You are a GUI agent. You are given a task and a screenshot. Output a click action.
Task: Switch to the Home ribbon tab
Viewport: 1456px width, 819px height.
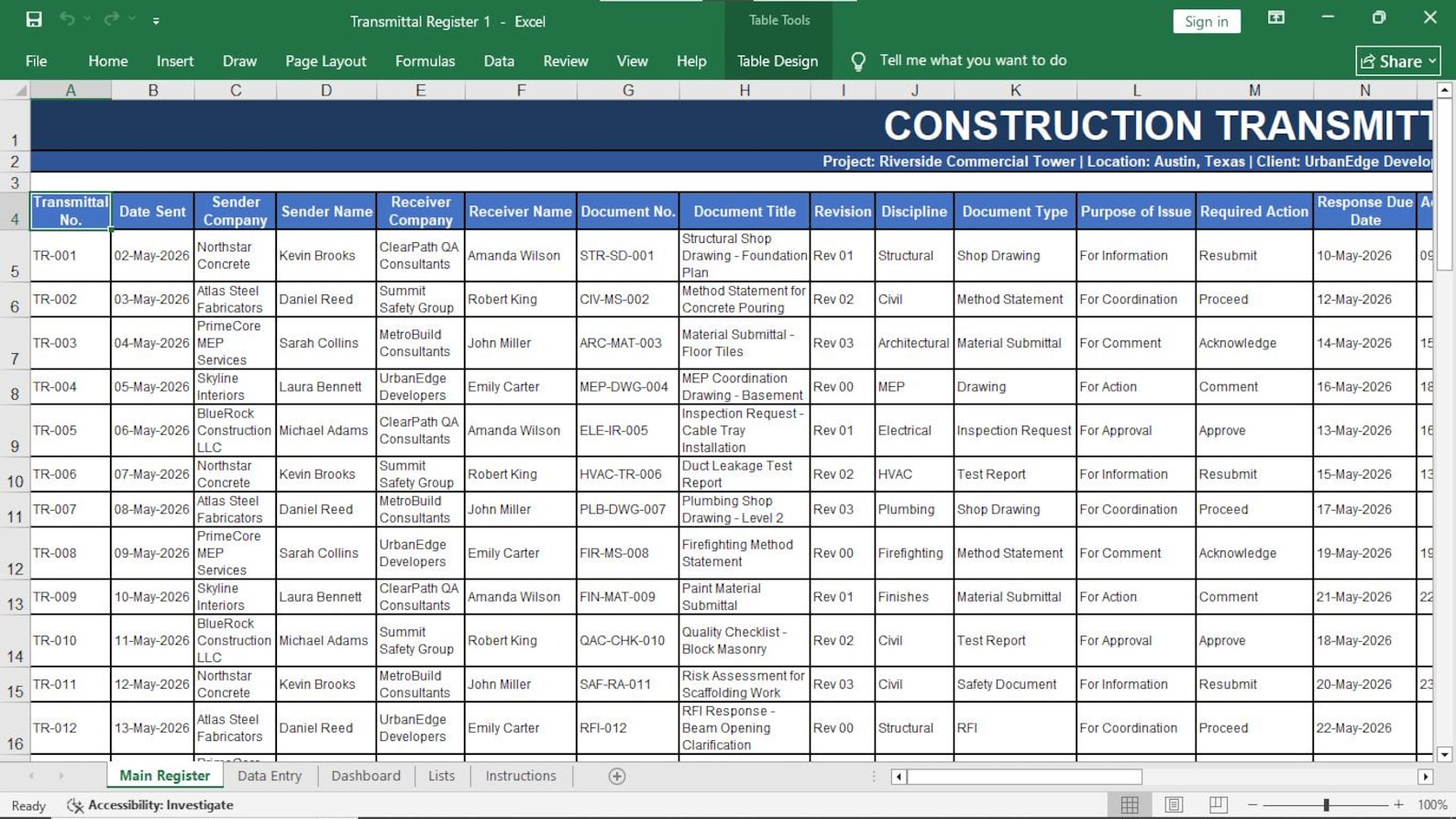pos(108,61)
